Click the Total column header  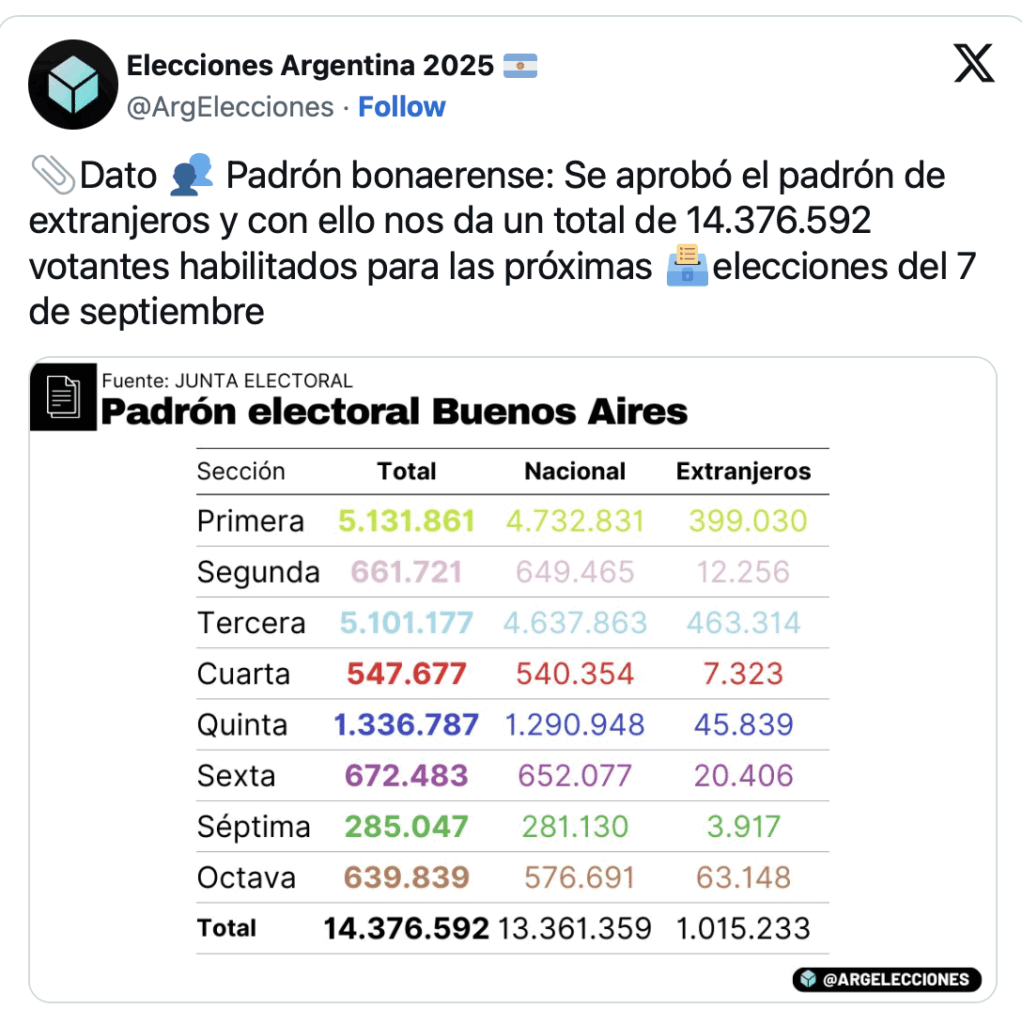[x=406, y=472]
